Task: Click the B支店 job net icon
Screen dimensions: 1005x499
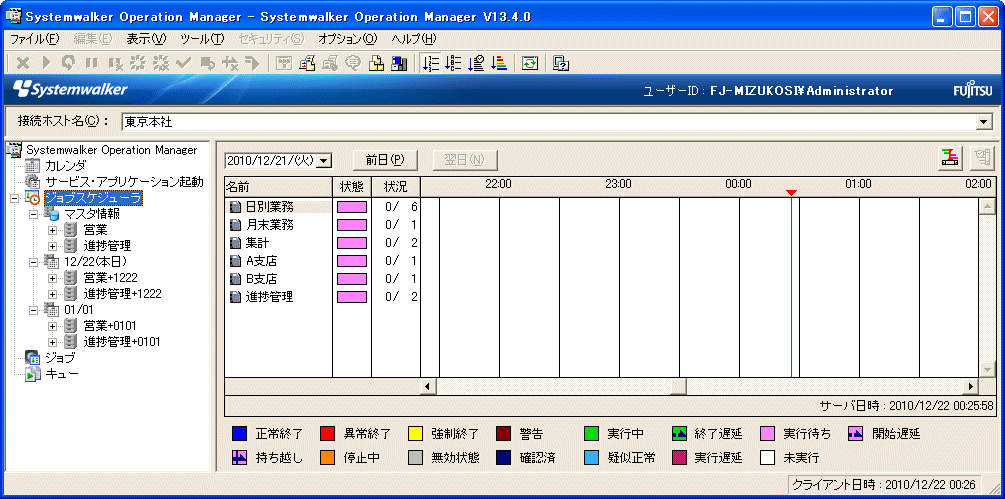Action: pos(235,279)
